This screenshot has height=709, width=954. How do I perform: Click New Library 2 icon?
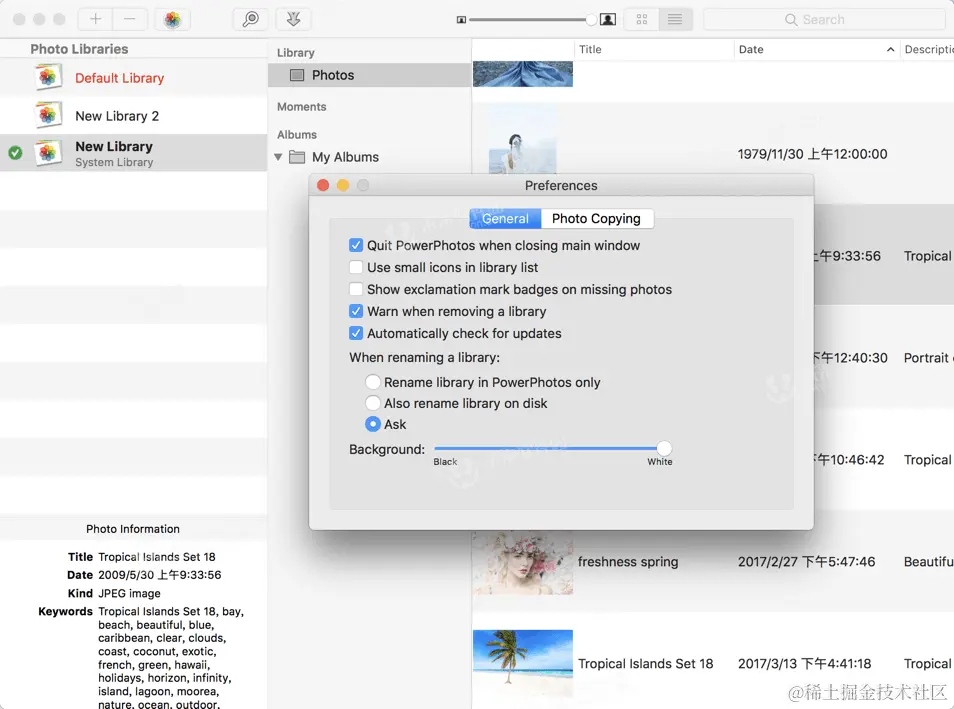[48, 115]
